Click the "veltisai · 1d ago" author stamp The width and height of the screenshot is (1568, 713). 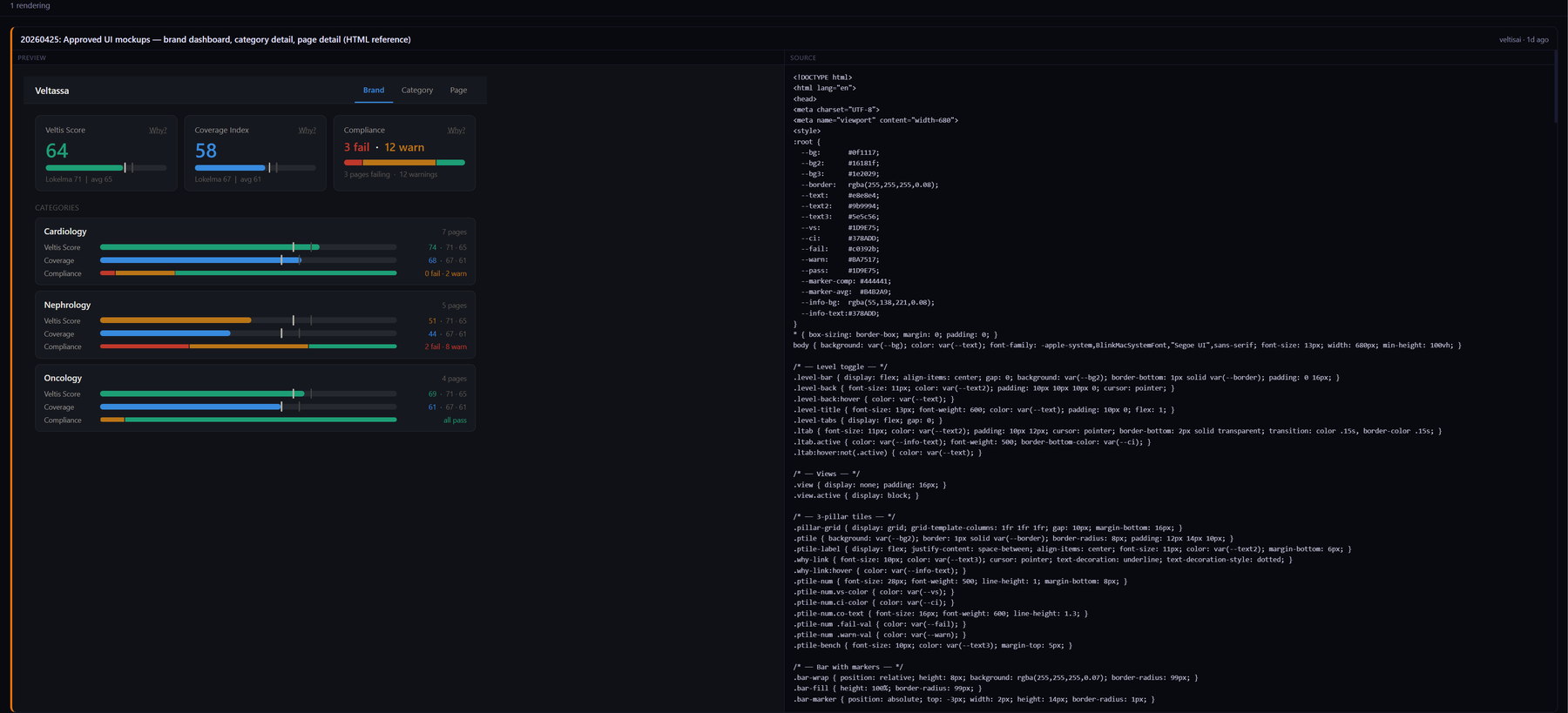pos(1524,40)
